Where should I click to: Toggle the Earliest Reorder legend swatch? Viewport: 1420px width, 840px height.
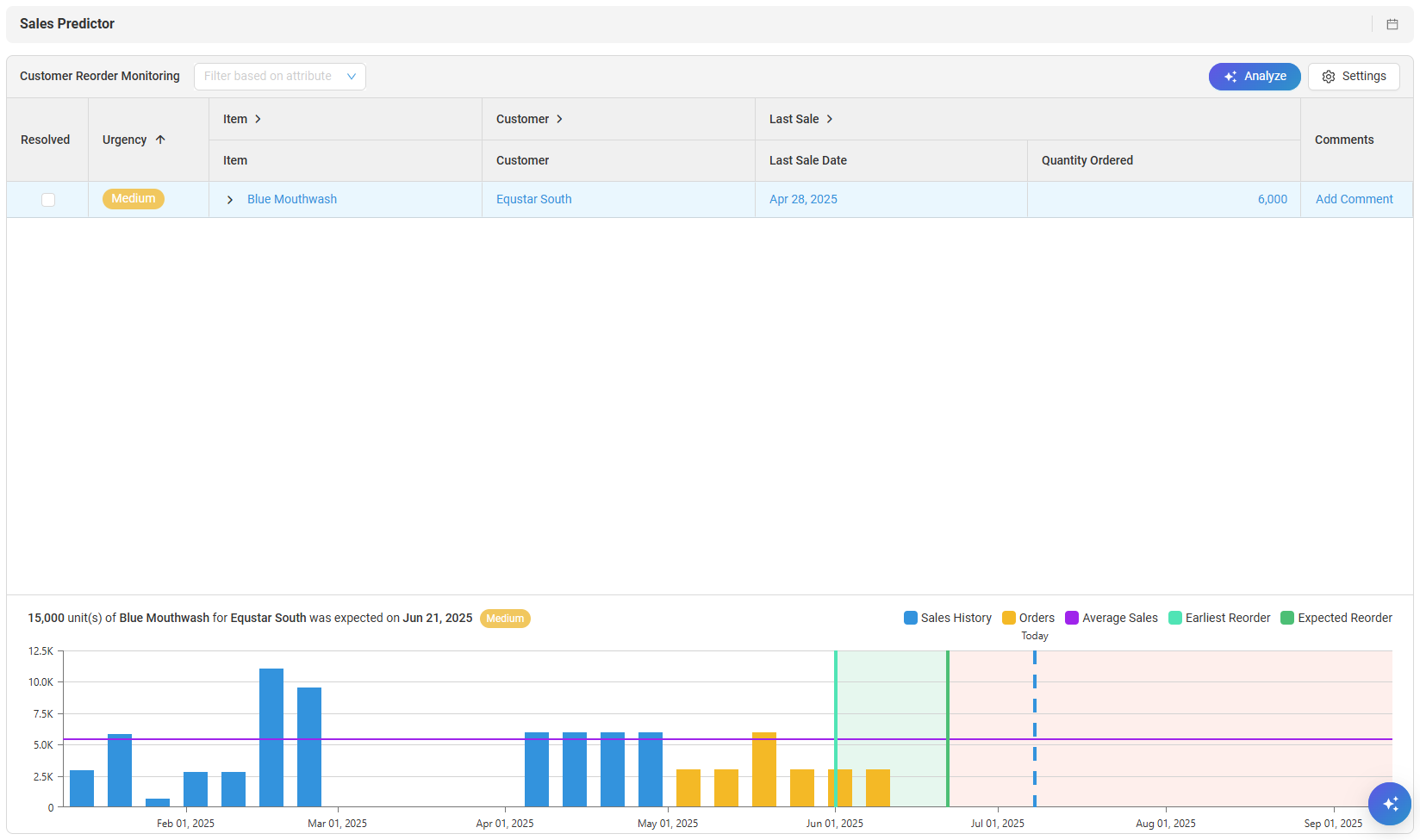point(1175,618)
